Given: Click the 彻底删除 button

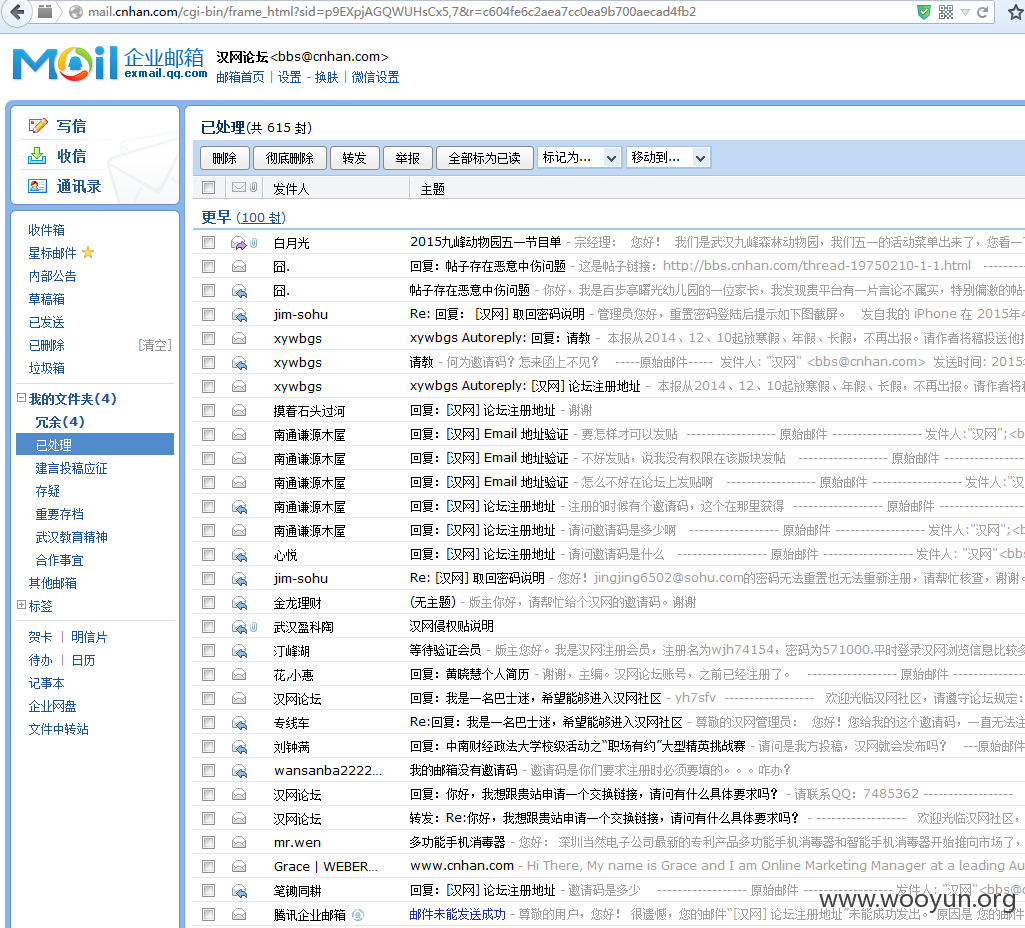Looking at the screenshot, I should [x=289, y=158].
